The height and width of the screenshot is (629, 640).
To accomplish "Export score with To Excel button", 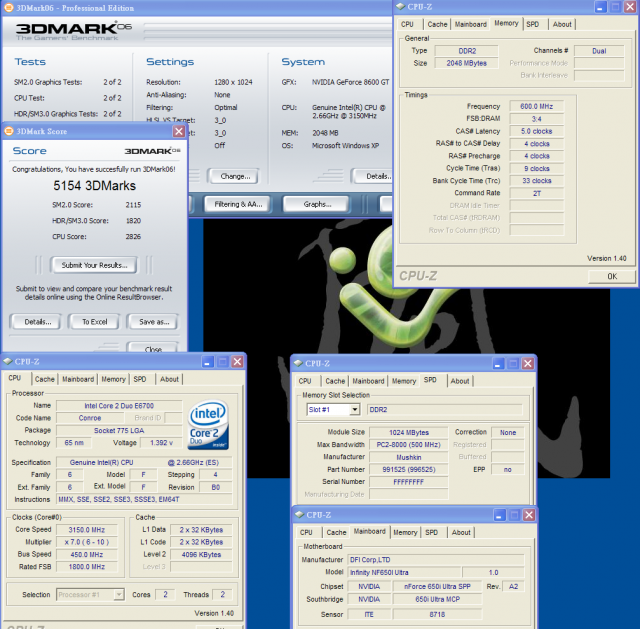I will (x=95, y=322).
